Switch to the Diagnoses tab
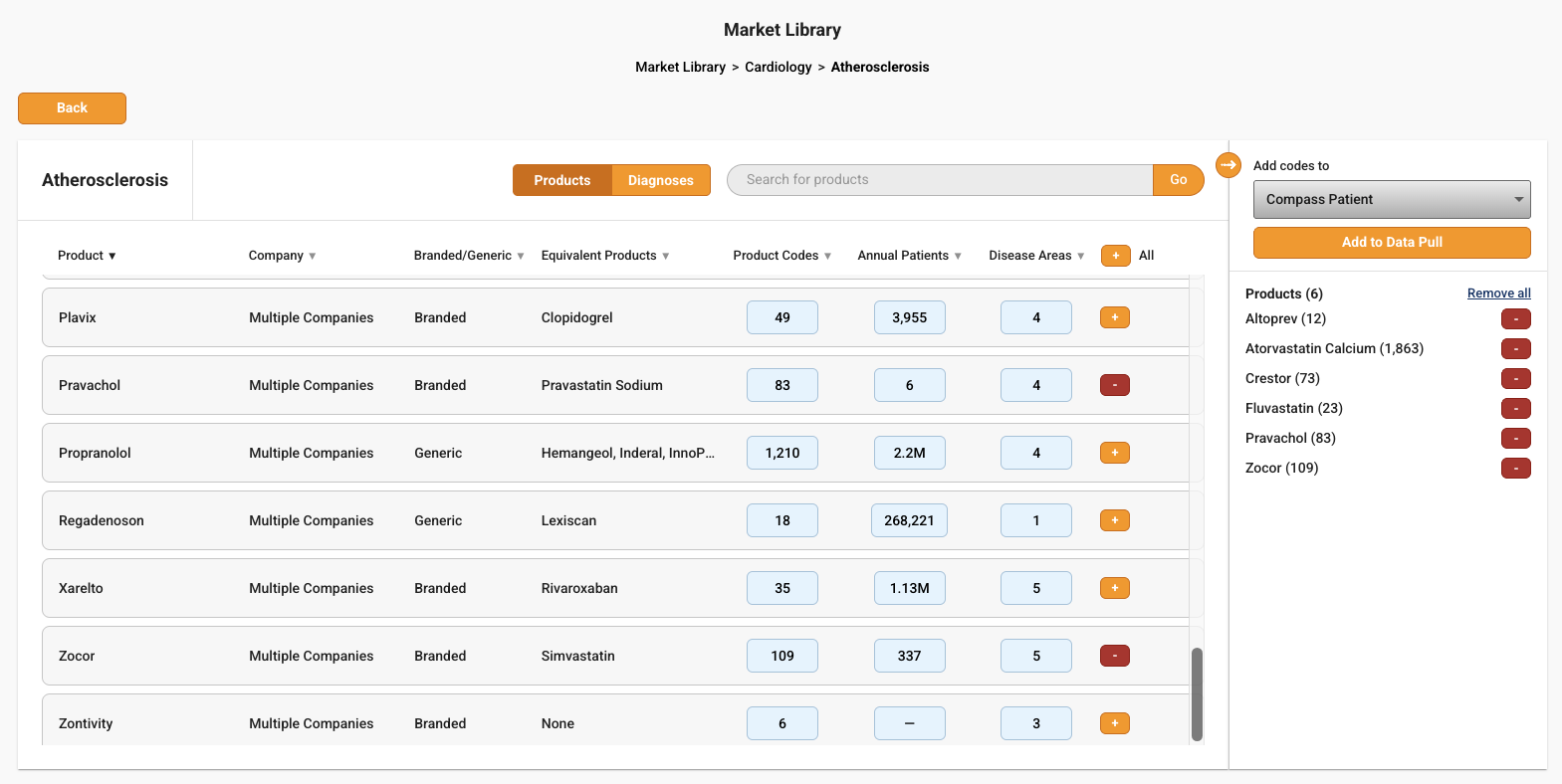 661,180
